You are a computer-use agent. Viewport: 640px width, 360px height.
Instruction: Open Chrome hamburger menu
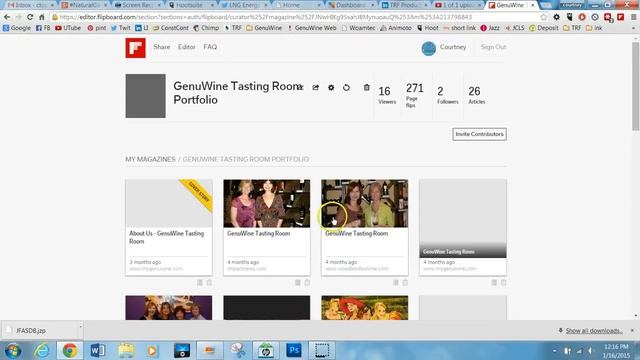point(633,17)
